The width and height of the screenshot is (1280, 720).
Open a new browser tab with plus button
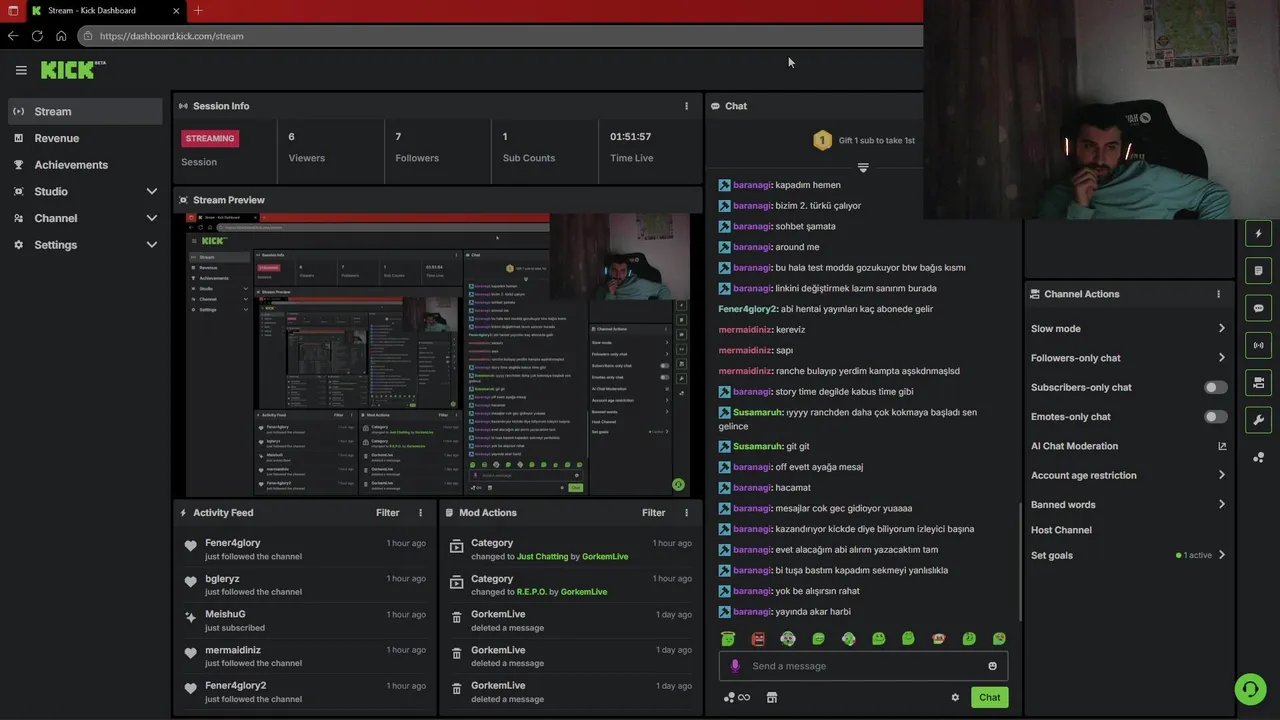click(198, 11)
